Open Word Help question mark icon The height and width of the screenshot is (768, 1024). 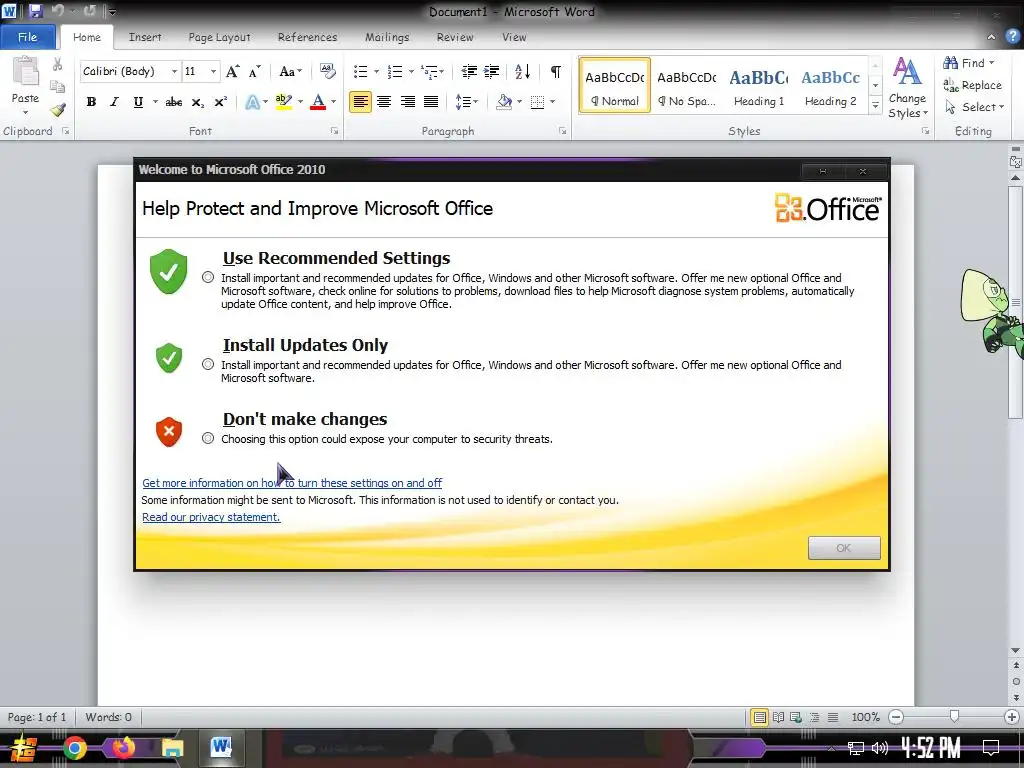click(x=1012, y=37)
